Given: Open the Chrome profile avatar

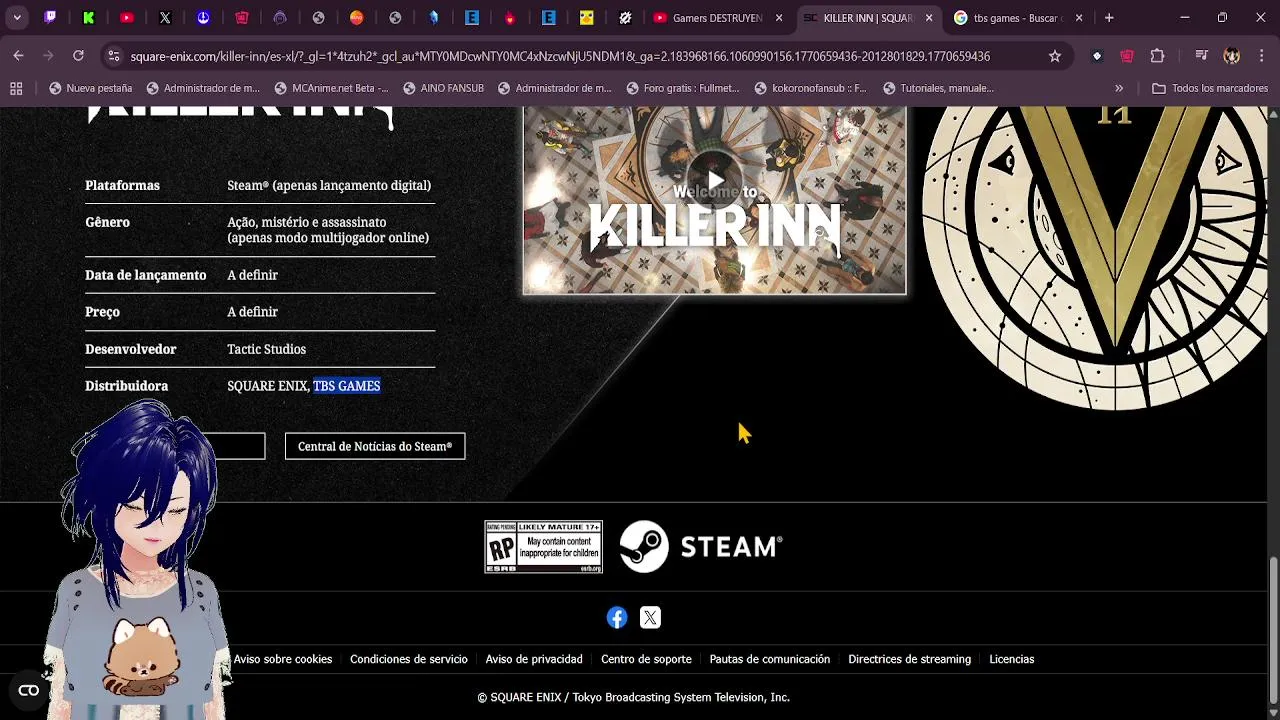Looking at the screenshot, I should click(x=1232, y=56).
